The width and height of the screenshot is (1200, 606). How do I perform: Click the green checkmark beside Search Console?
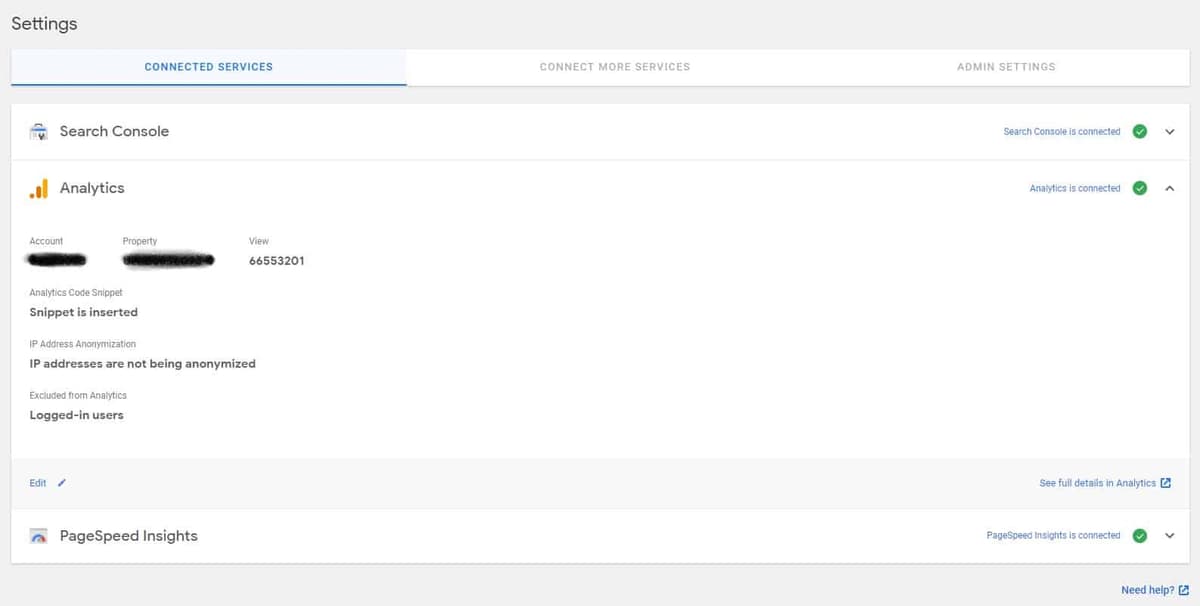(x=1140, y=131)
